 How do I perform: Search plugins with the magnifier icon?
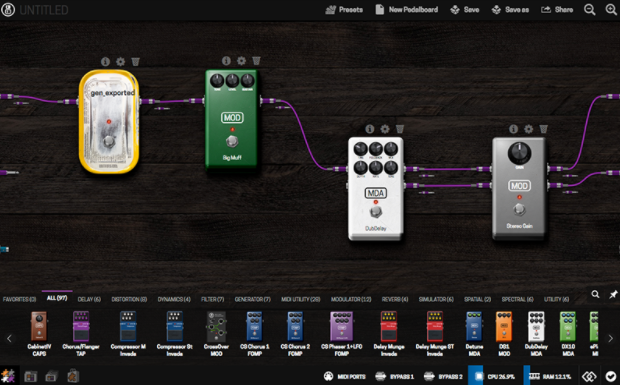coord(595,294)
